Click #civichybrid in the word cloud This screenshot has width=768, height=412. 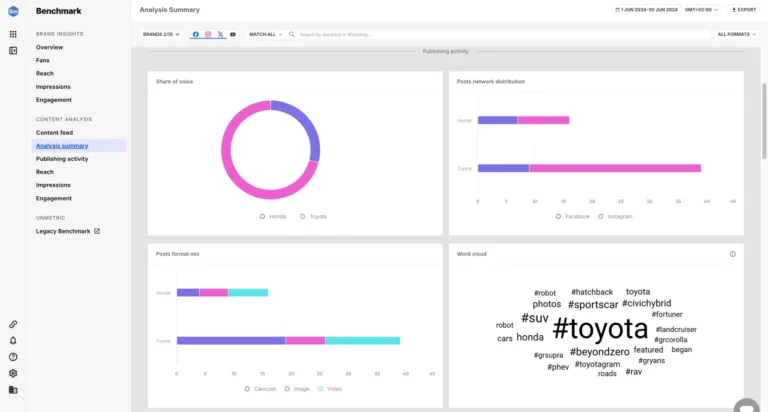click(647, 303)
